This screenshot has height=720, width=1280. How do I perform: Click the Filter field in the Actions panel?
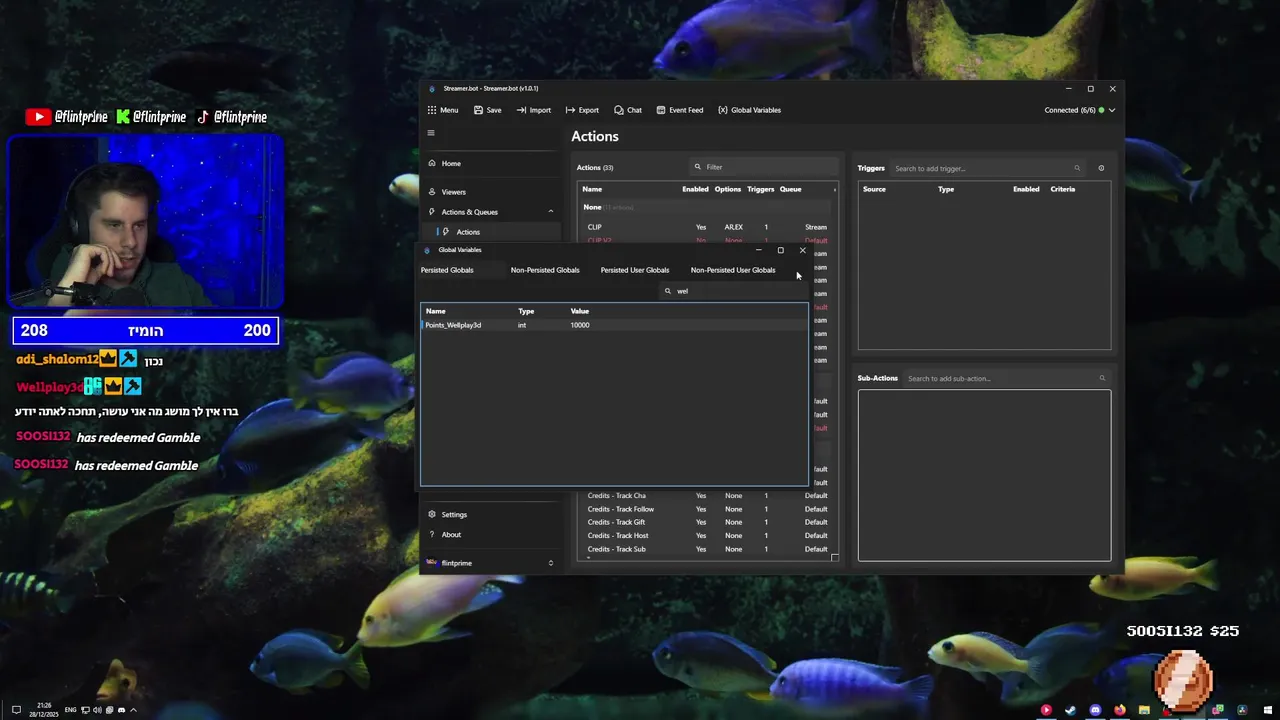pyautogui.click(x=765, y=167)
